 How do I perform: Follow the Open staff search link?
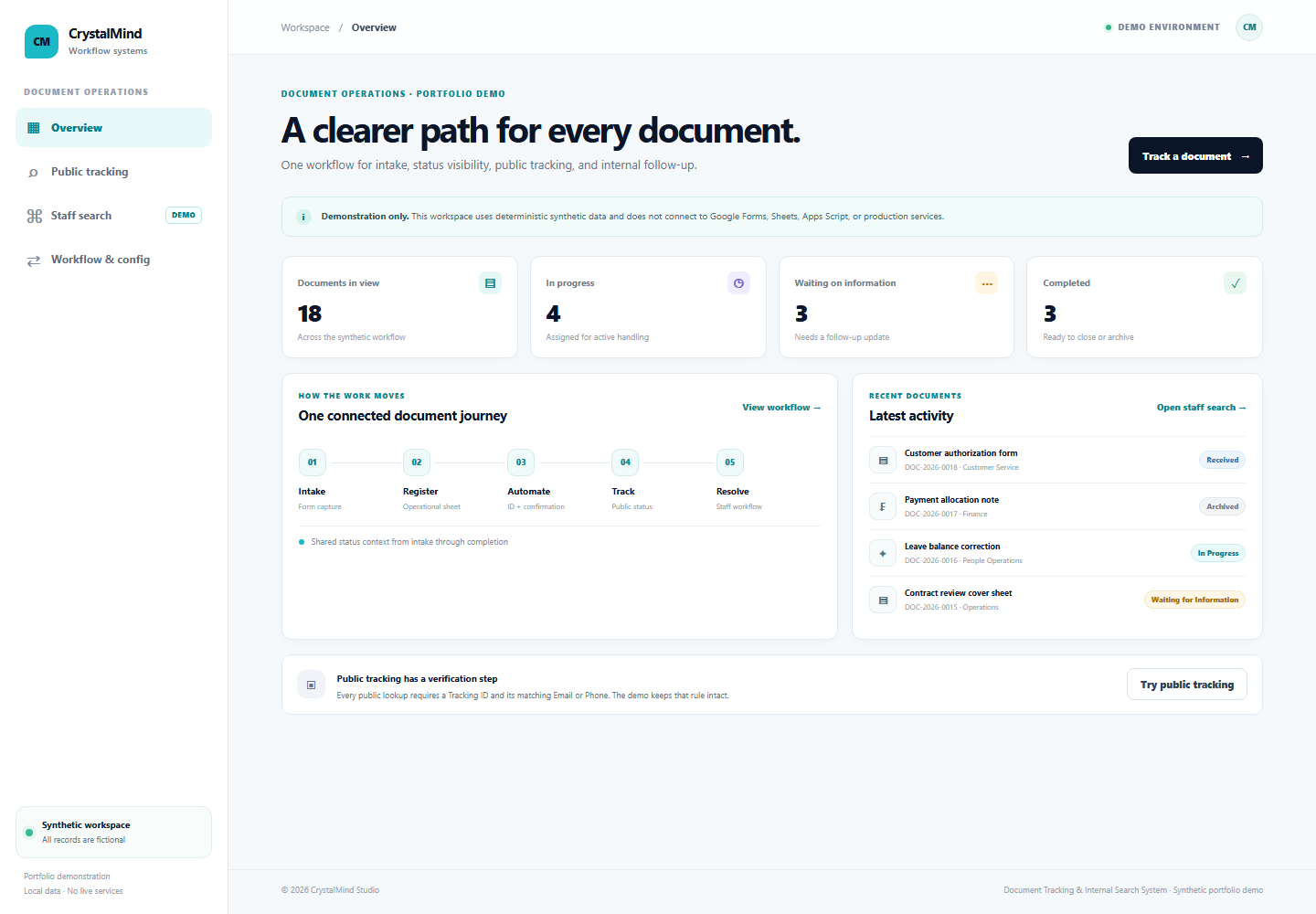(x=1201, y=408)
